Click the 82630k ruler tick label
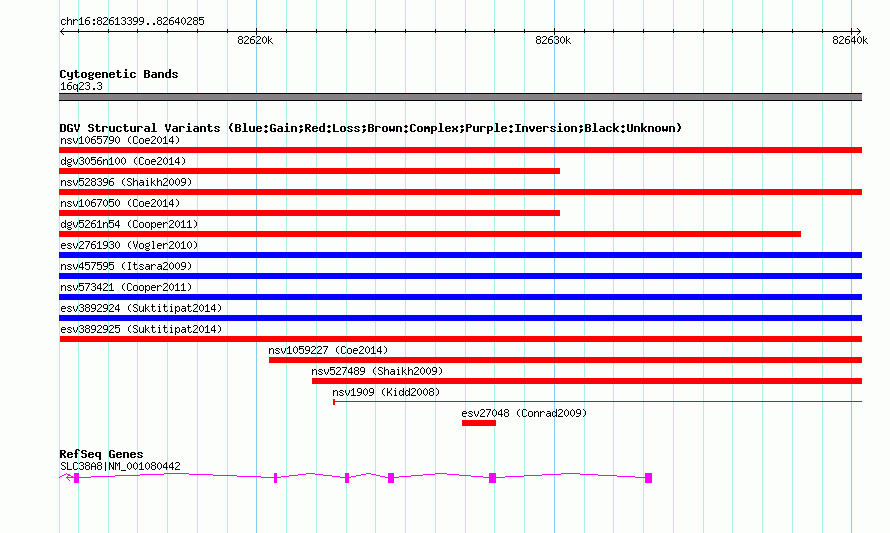This screenshot has height=533, width=890. [x=553, y=40]
